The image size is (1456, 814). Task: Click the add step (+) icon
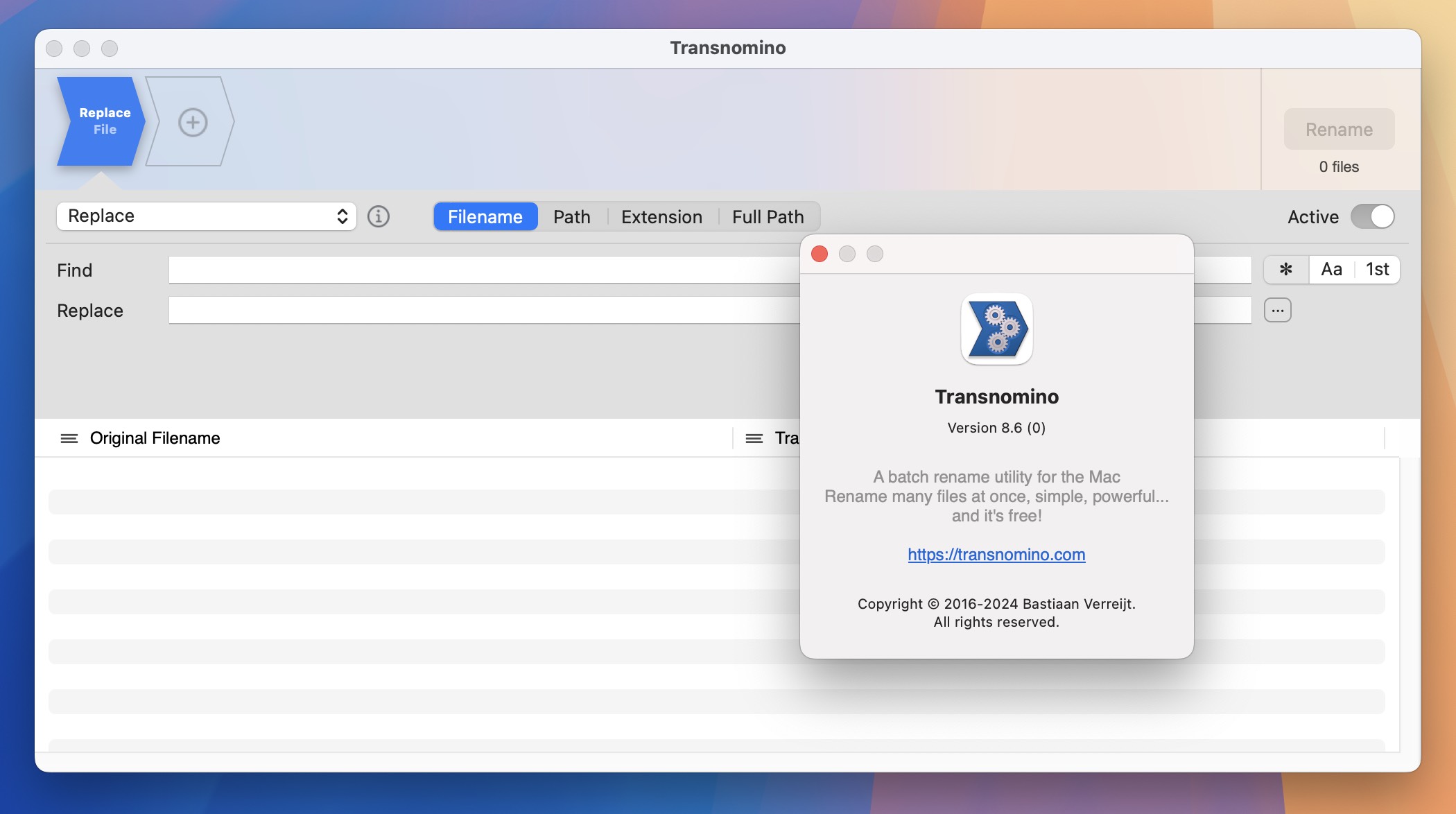tap(191, 121)
